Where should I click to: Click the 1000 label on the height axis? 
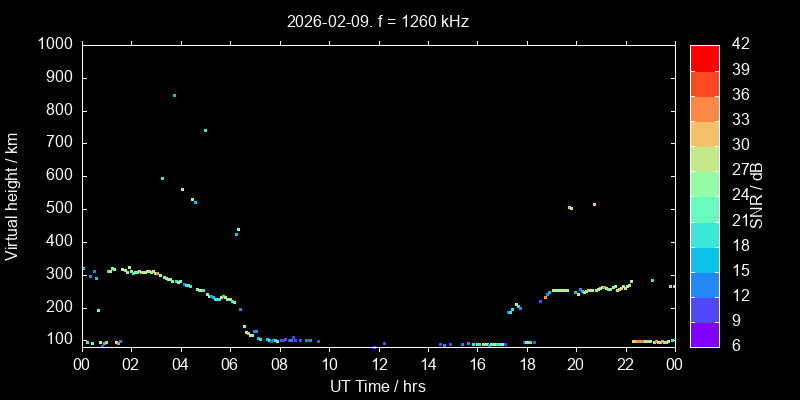point(55,44)
